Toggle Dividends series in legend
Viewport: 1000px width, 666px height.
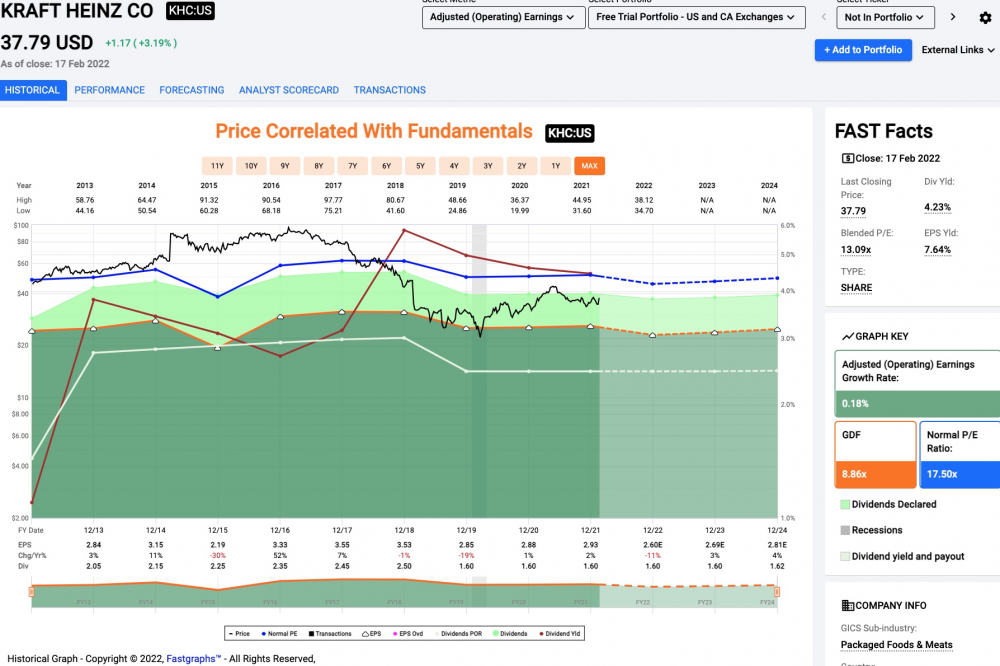click(x=510, y=633)
